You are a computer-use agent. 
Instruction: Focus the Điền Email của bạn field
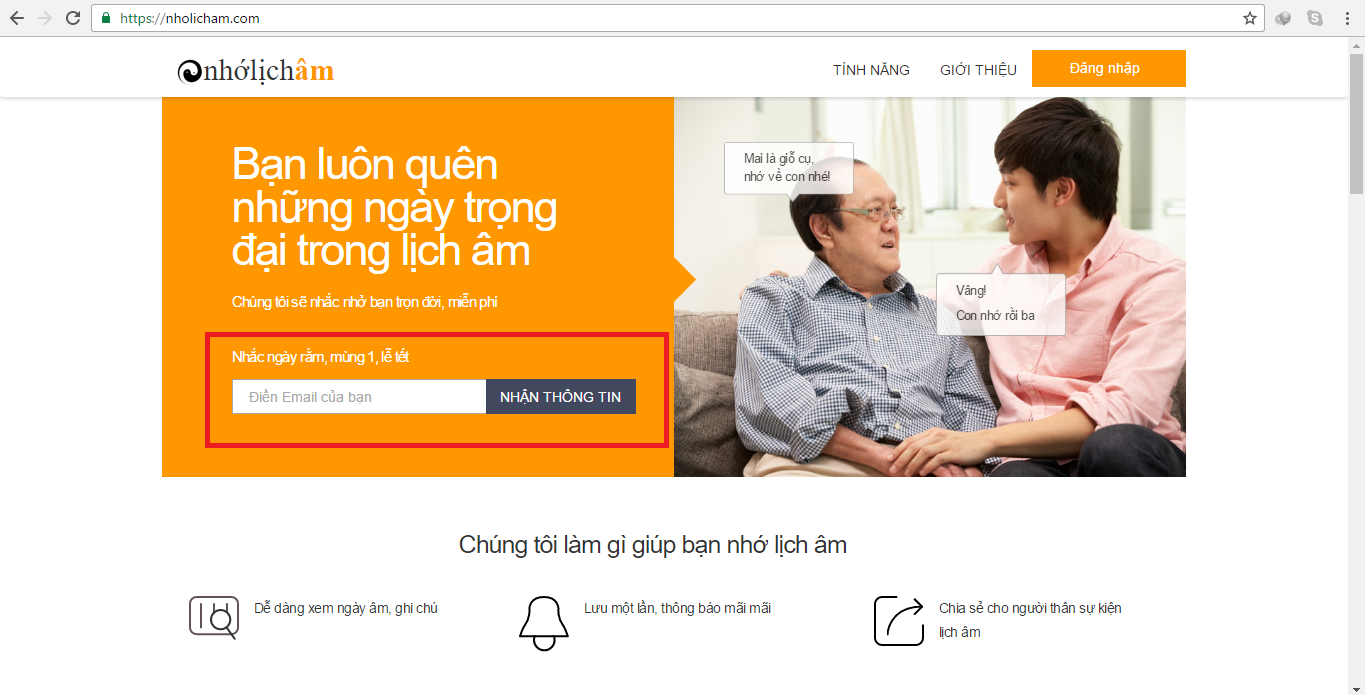[359, 397]
